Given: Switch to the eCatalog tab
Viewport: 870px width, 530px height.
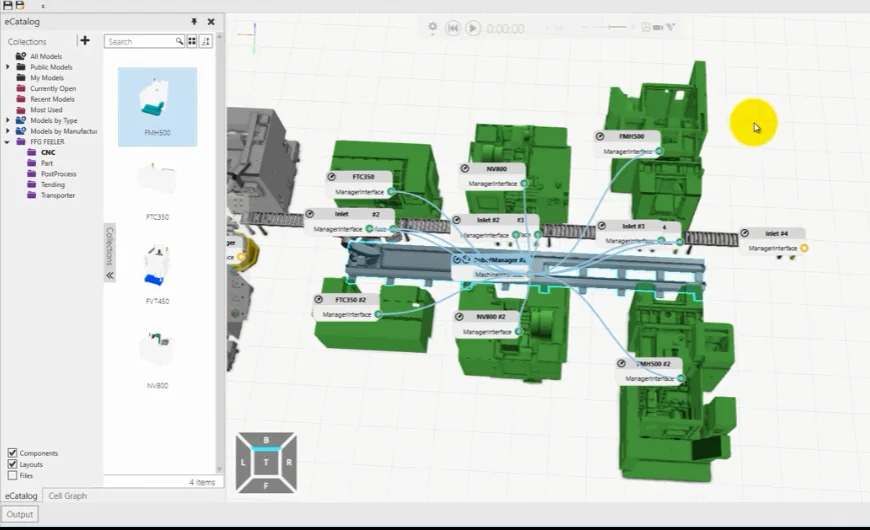Looking at the screenshot, I should [21, 496].
